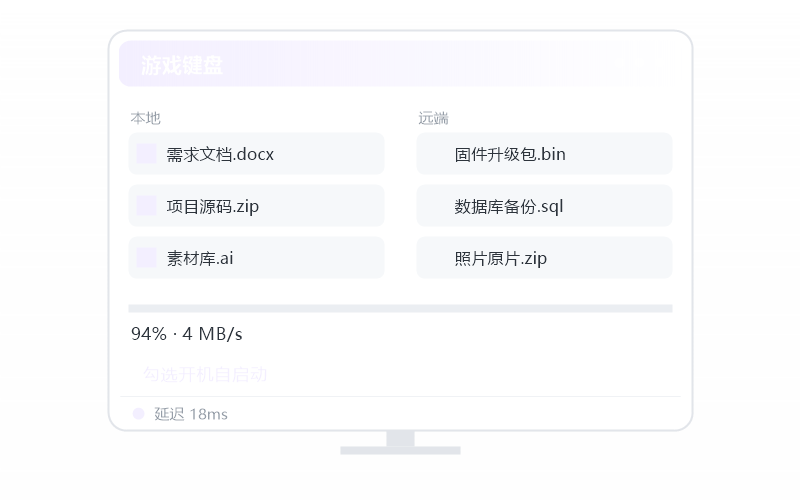Select remote file 照片原片.zip
The height and width of the screenshot is (500, 800).
coord(544,258)
